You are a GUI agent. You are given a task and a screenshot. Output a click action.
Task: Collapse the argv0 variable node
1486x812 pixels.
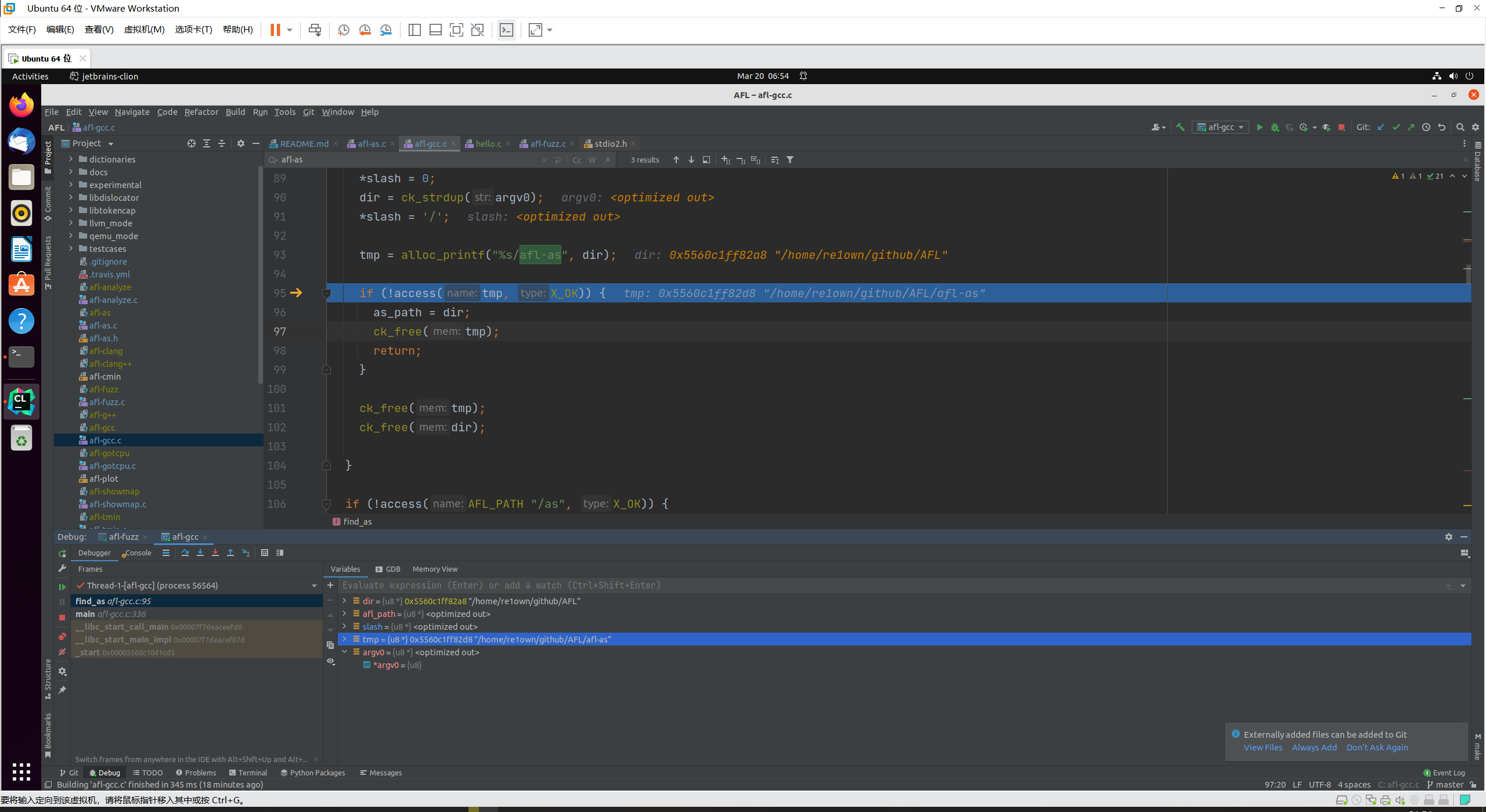tap(344, 652)
